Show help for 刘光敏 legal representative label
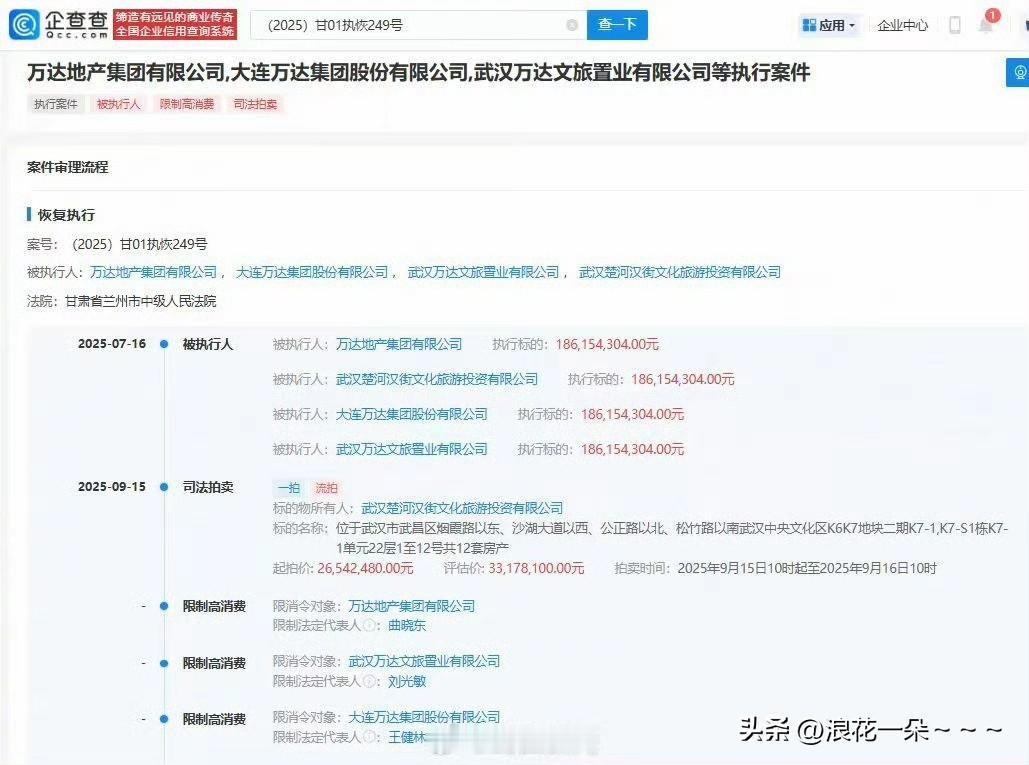The image size is (1029, 765). 369,682
